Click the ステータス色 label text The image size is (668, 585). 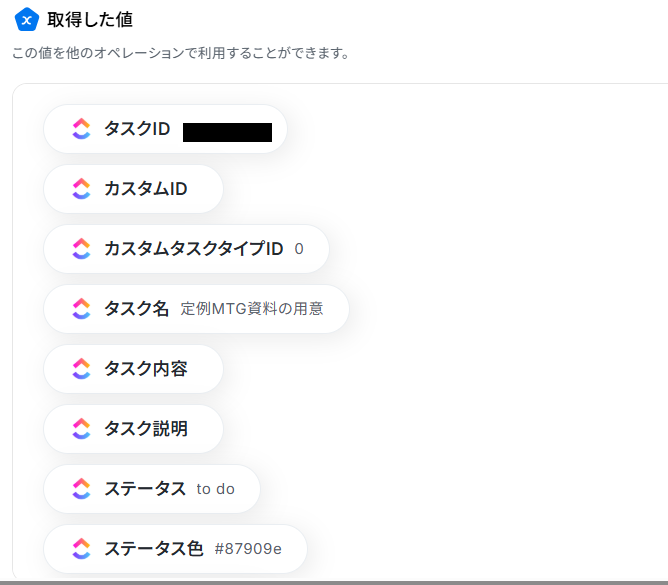[x=154, y=549]
